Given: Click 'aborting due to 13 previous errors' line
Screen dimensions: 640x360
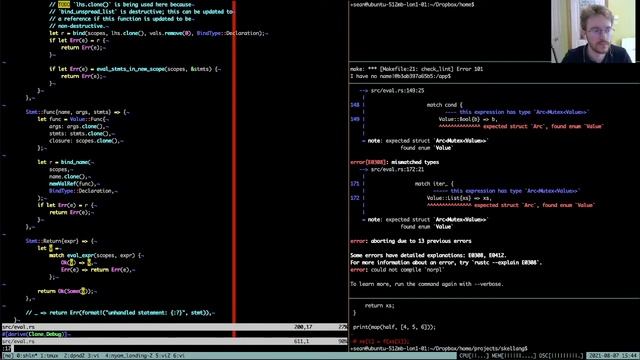Looking at the screenshot, I should point(411,241).
